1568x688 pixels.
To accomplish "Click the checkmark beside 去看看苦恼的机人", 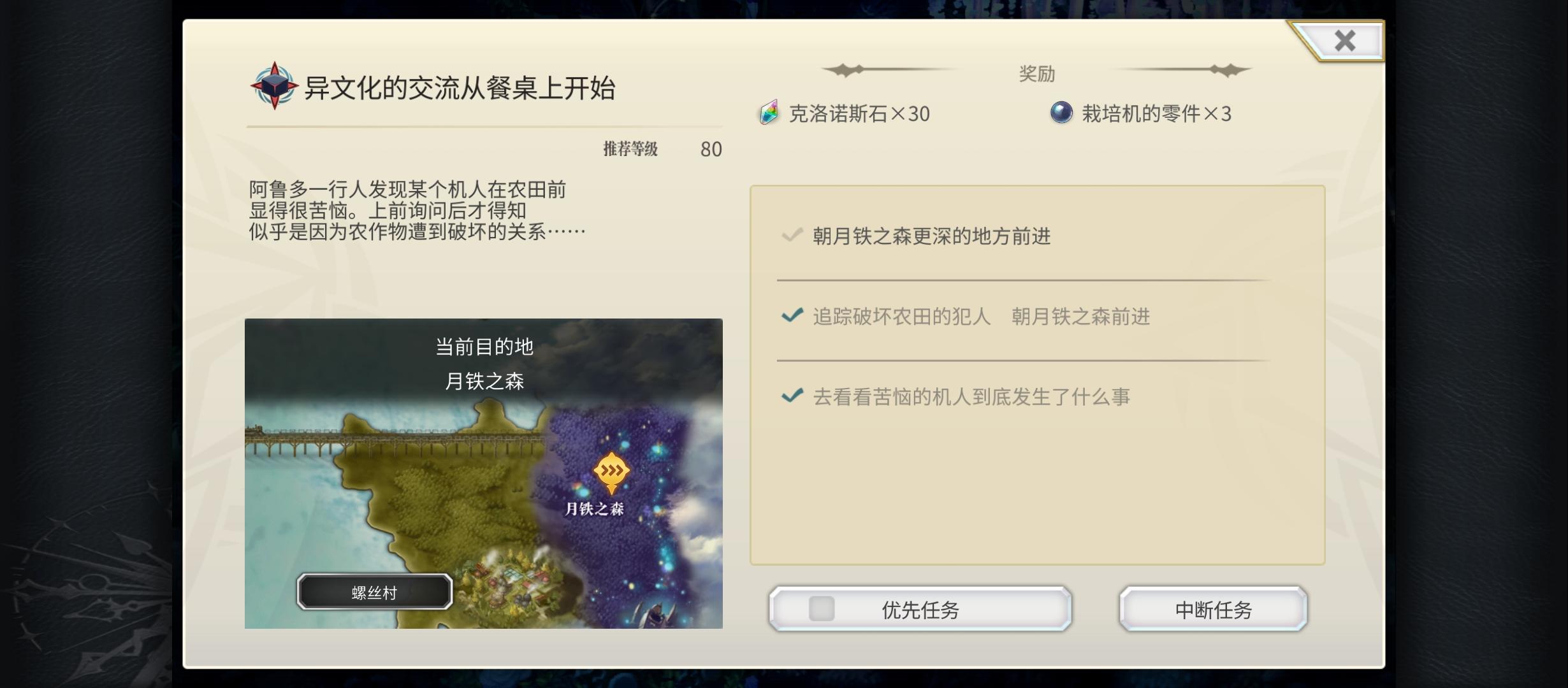I will coord(792,396).
